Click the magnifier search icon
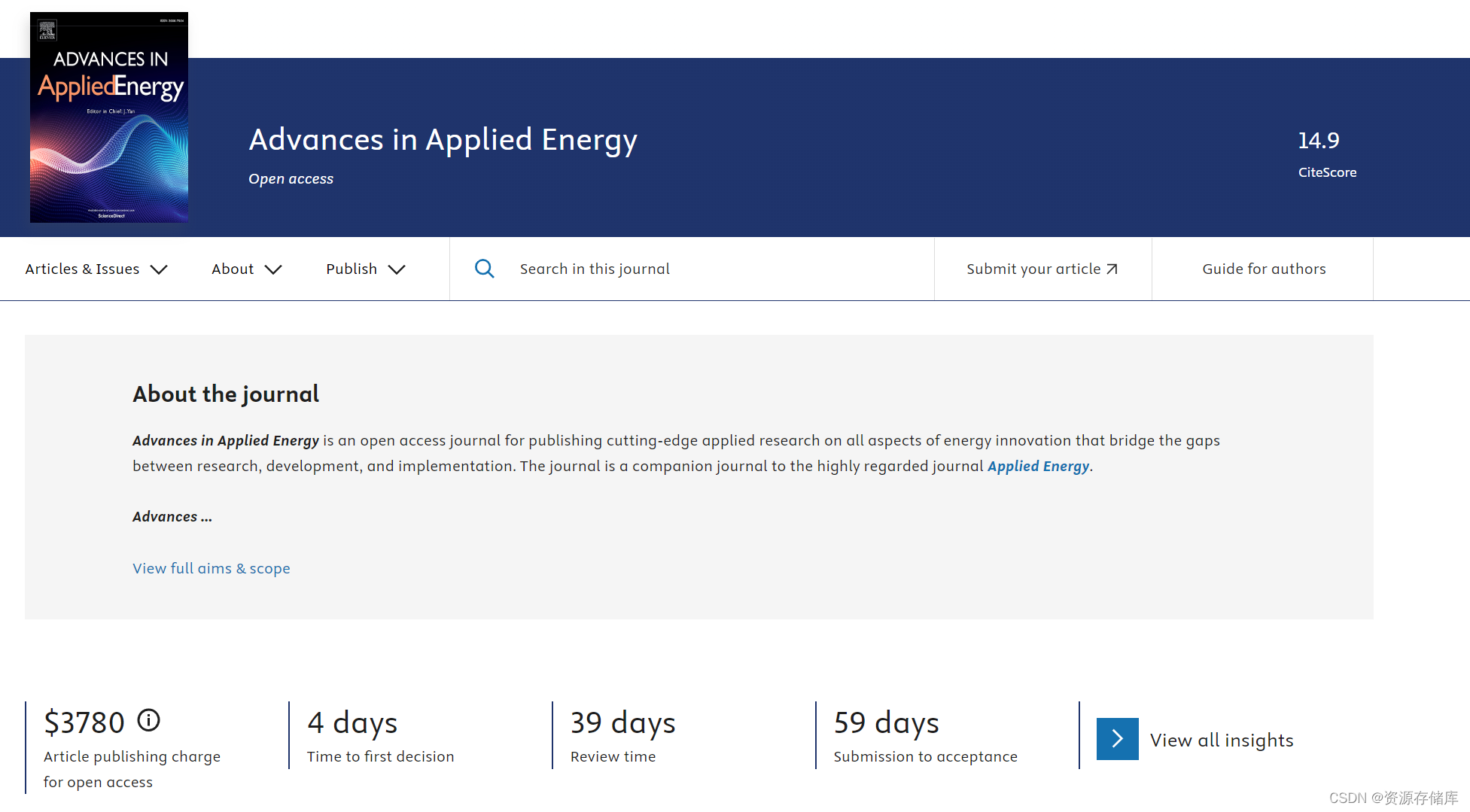This screenshot has width=1470, height=812. [x=485, y=269]
